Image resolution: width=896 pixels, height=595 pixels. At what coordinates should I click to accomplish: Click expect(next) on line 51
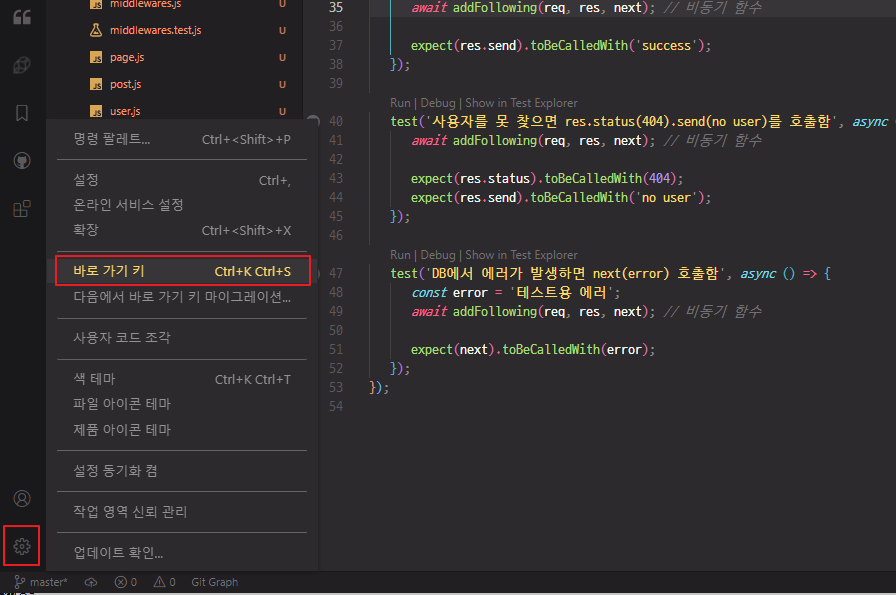[x=453, y=350]
